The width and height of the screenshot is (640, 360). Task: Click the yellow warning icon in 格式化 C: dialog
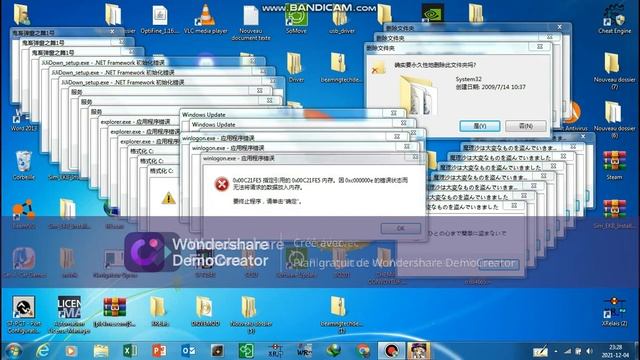tap(168, 198)
